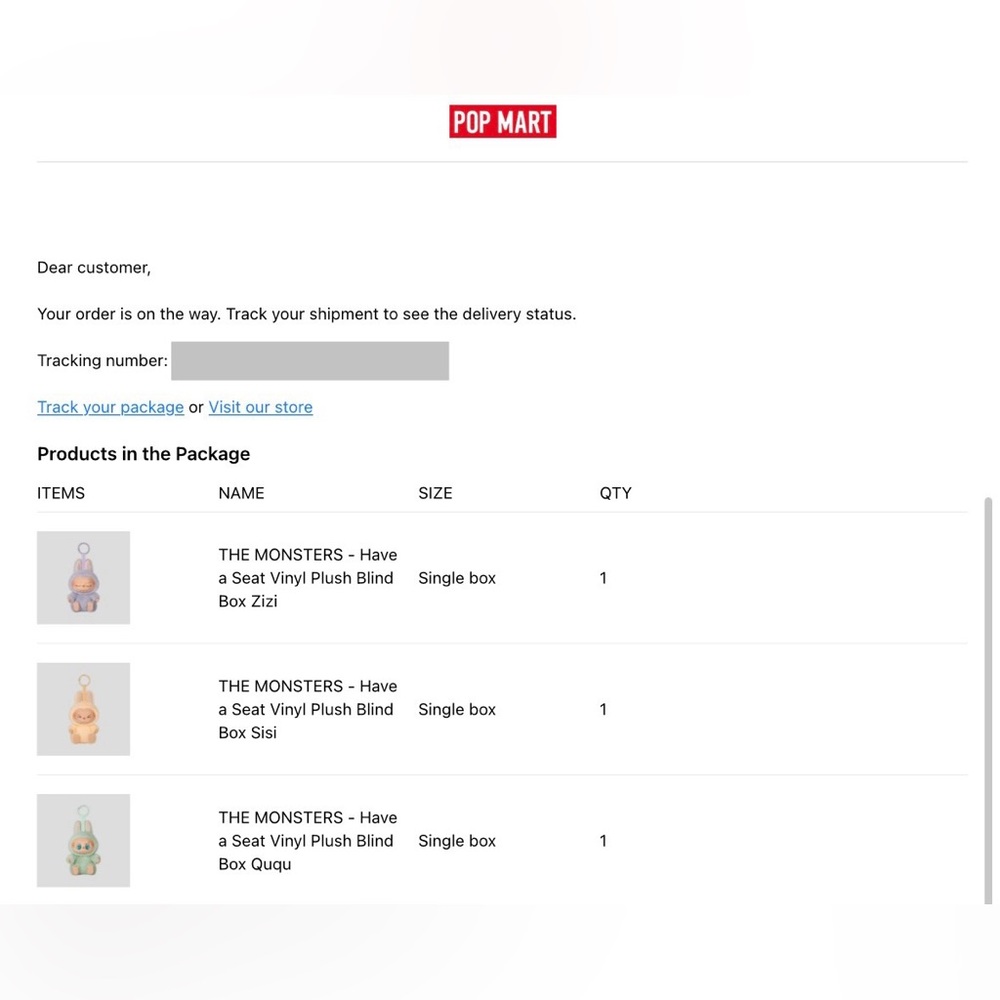Viewport: 1000px width, 1000px height.
Task: Click the orange Sisi plush thumbnail
Action: click(x=83, y=709)
